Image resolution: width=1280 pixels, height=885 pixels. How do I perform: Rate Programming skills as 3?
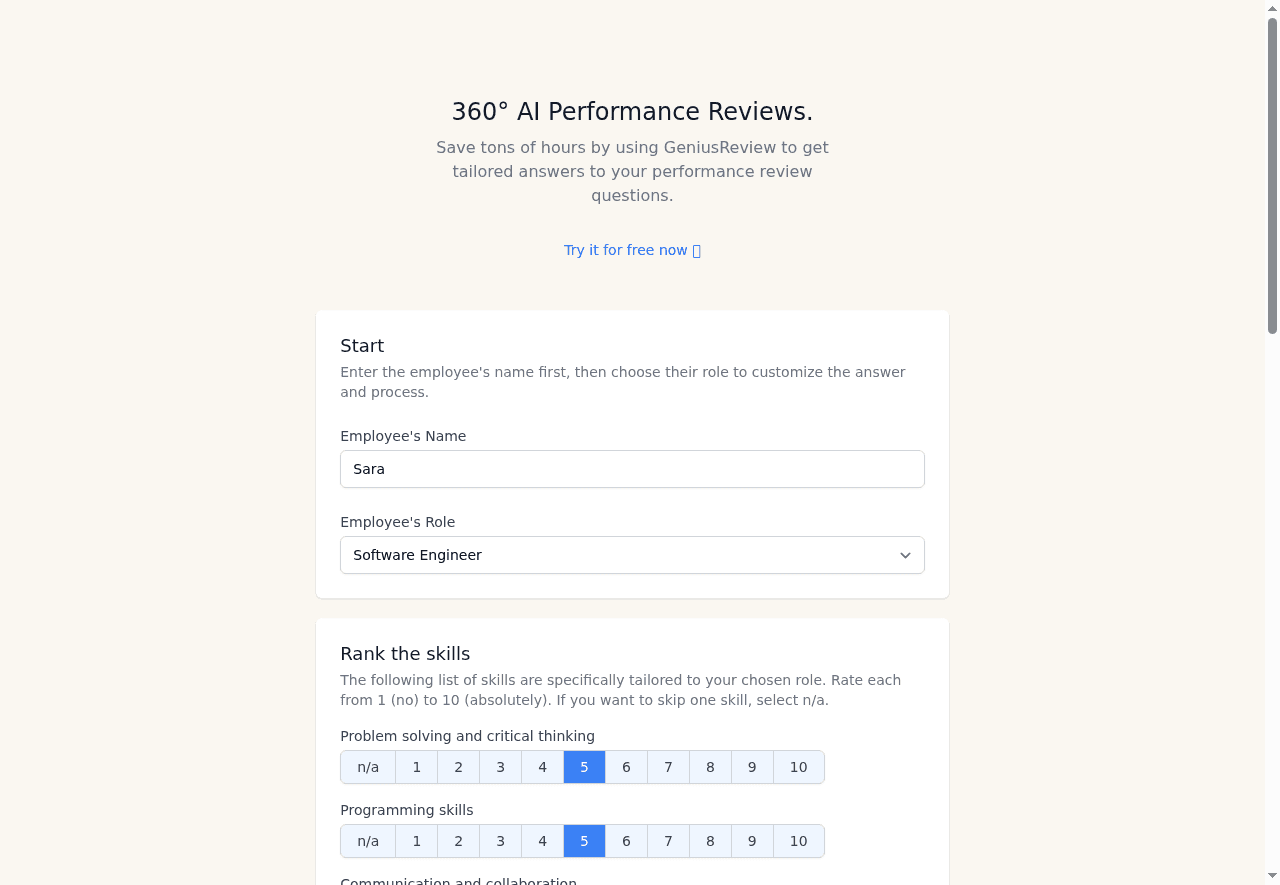tap(500, 841)
